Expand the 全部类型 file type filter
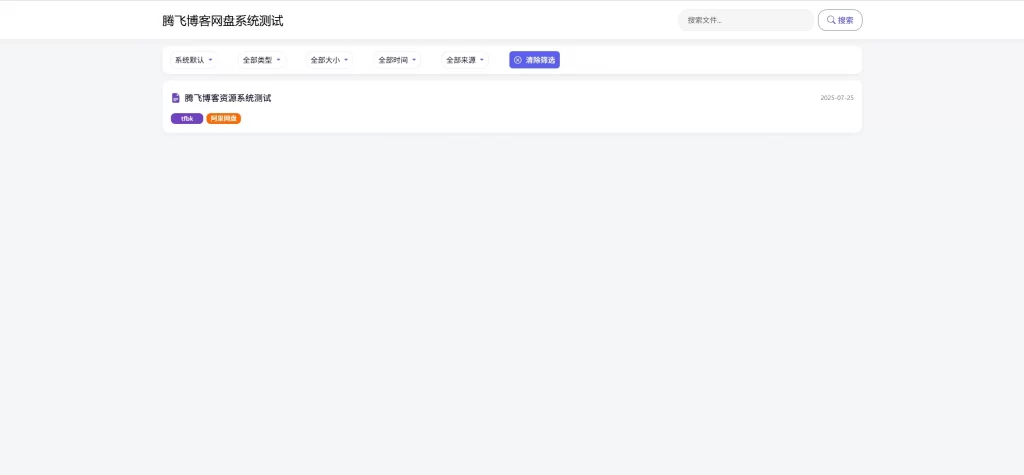The image size is (1024, 475). [261, 60]
